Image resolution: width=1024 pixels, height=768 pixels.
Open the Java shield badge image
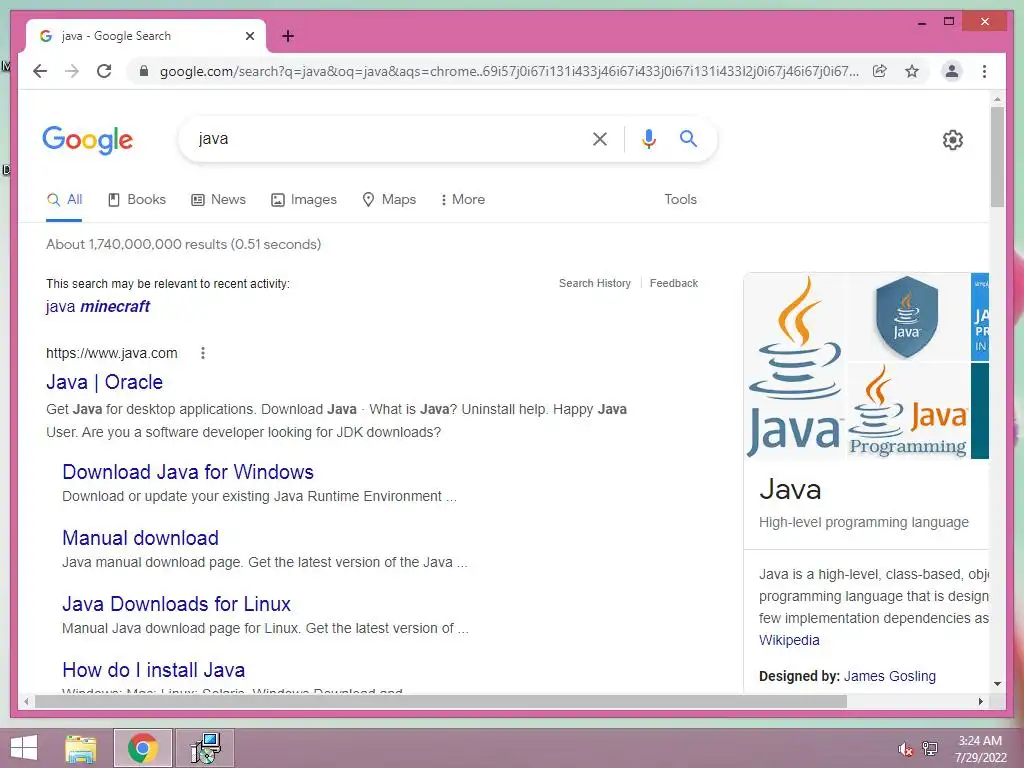click(x=908, y=317)
